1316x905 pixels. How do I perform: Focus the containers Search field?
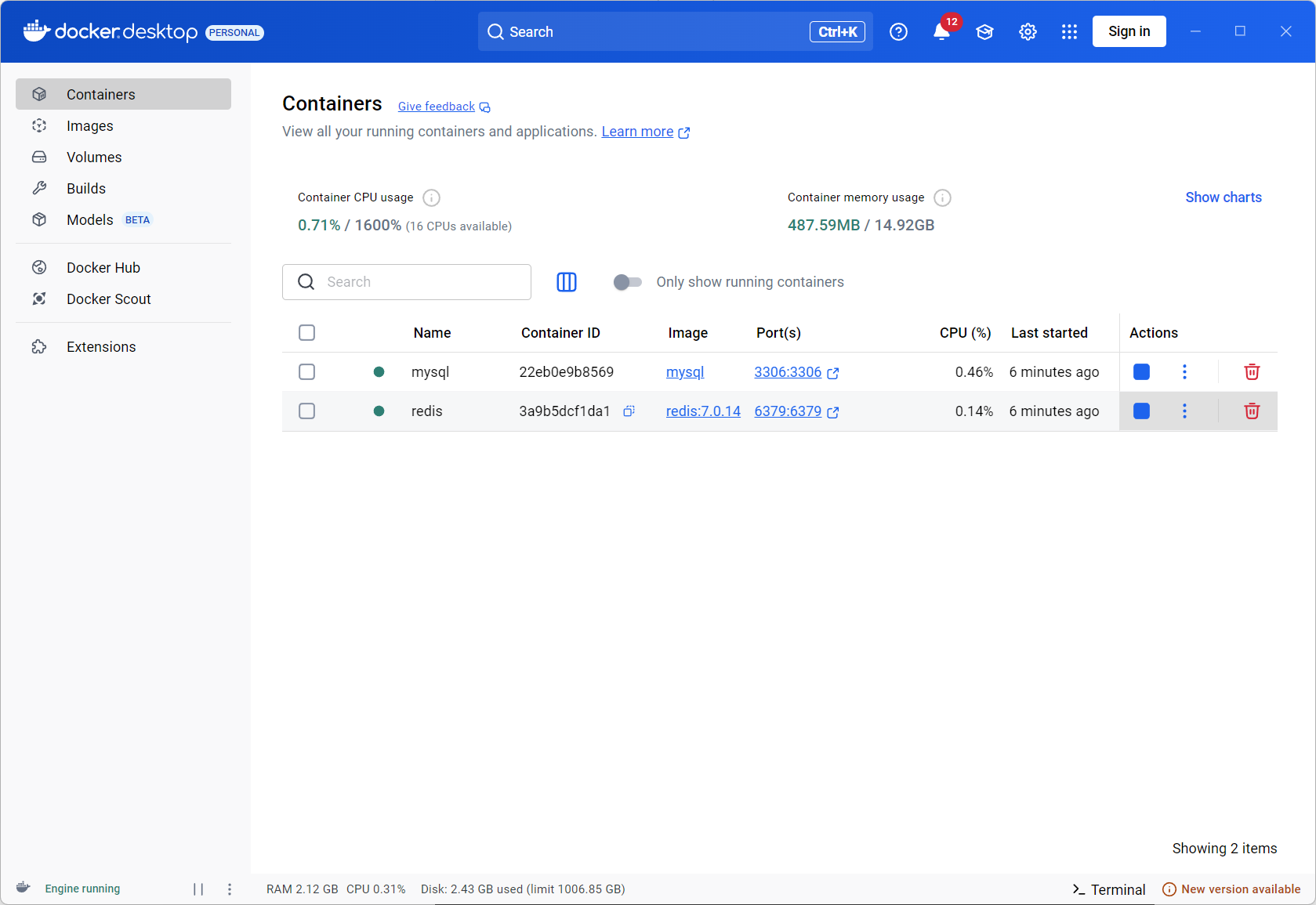[x=407, y=282]
